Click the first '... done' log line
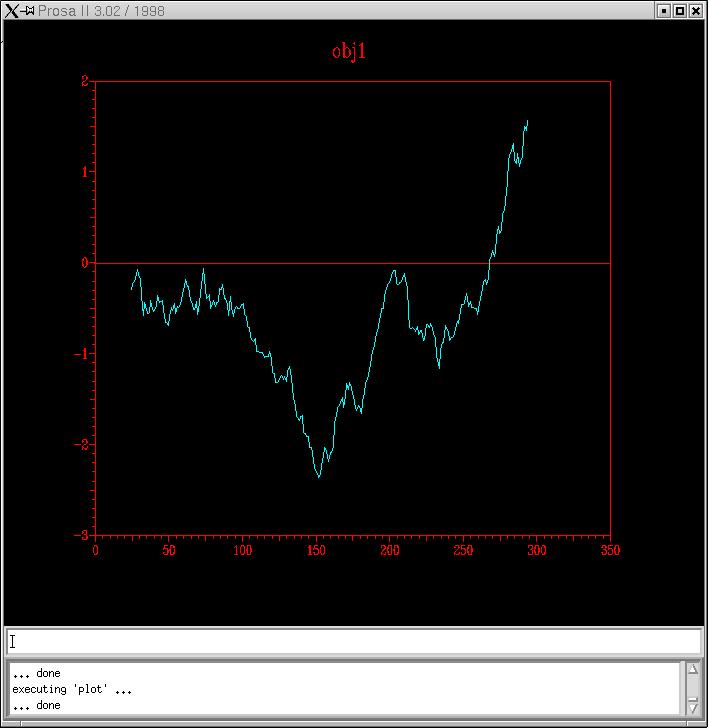 (36, 673)
